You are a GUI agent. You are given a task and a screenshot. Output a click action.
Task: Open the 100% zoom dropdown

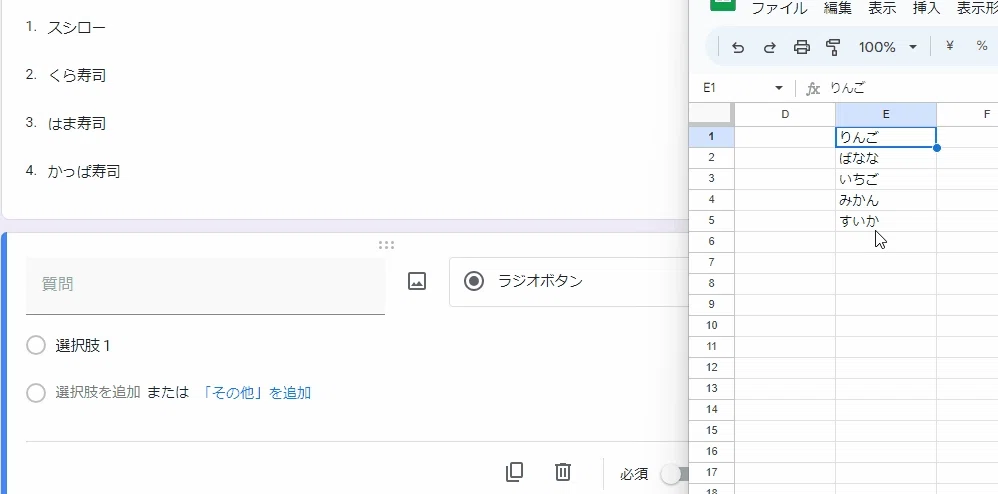coord(887,47)
